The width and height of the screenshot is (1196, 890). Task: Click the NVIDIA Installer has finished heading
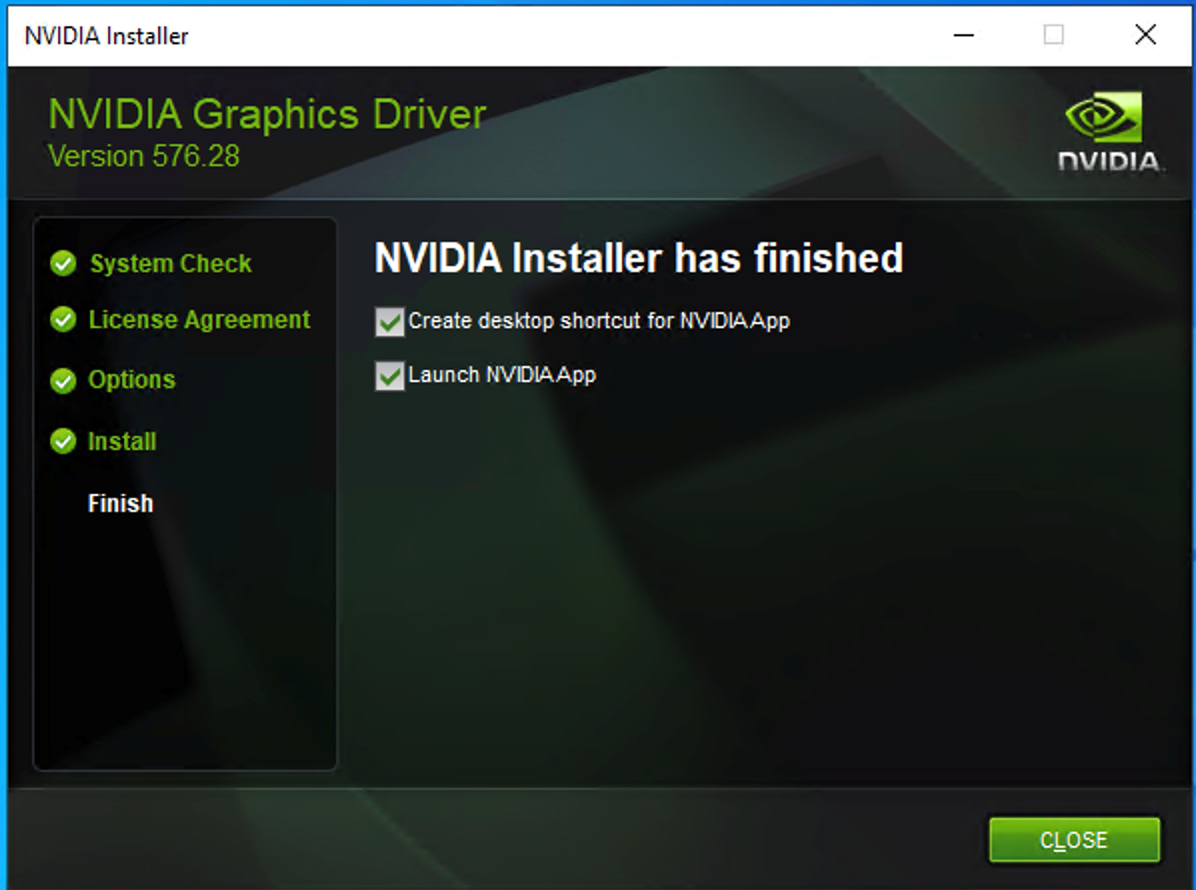[638, 258]
